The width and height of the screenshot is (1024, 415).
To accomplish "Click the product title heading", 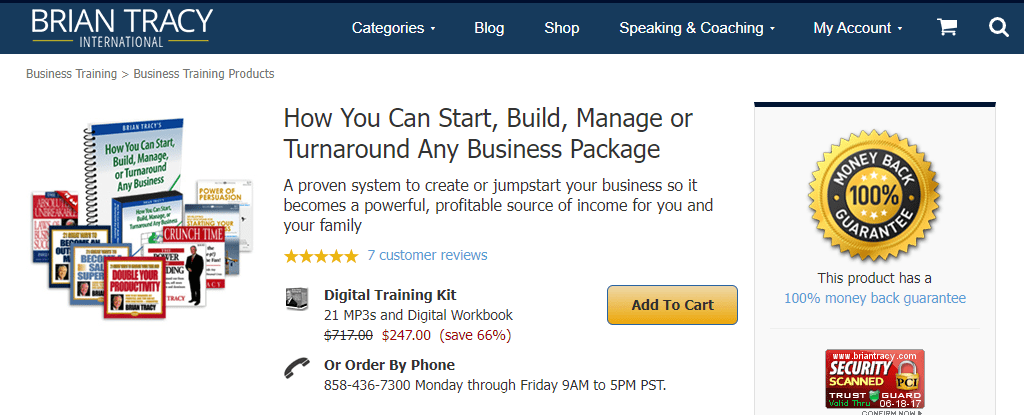I will tap(488, 133).
